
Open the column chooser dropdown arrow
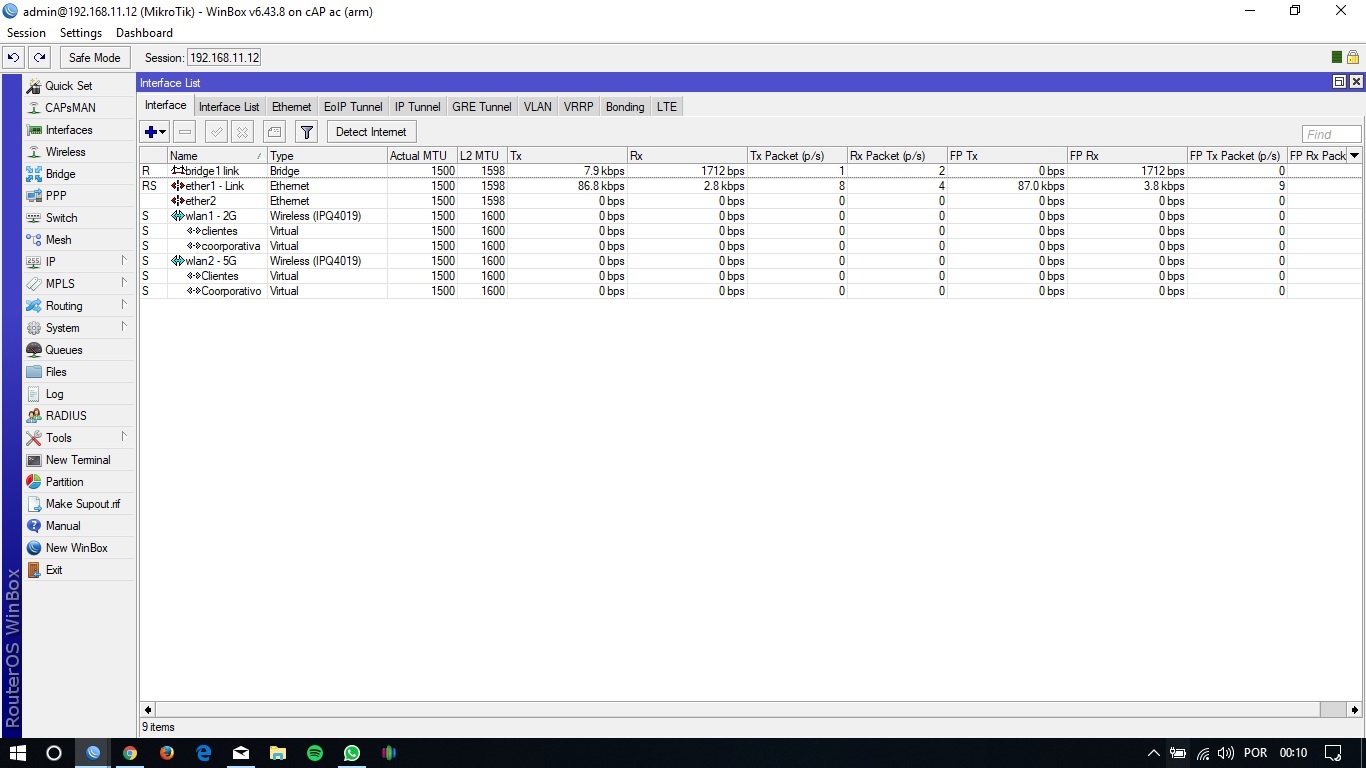pos(1355,155)
